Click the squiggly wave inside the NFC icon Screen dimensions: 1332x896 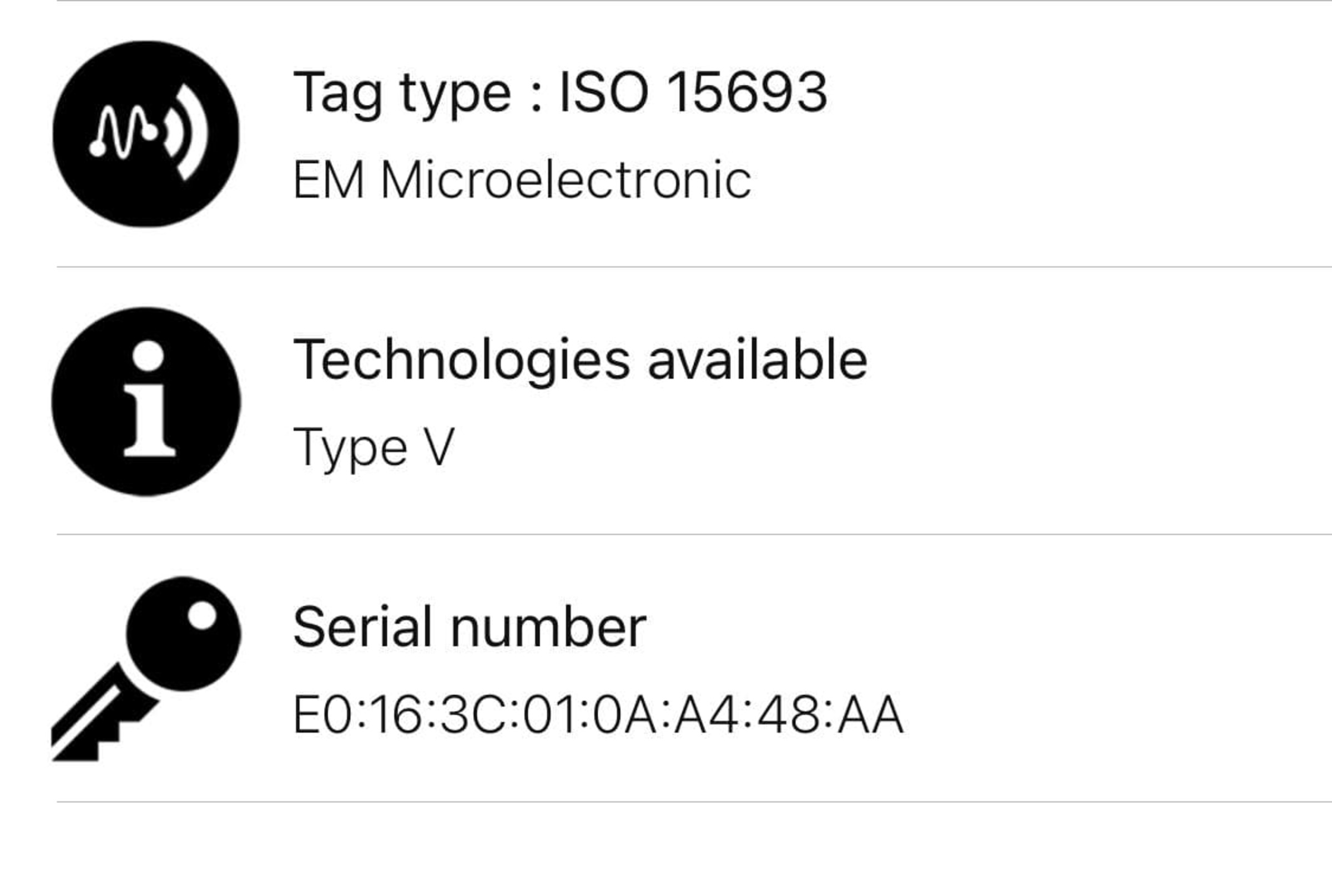coord(123,133)
